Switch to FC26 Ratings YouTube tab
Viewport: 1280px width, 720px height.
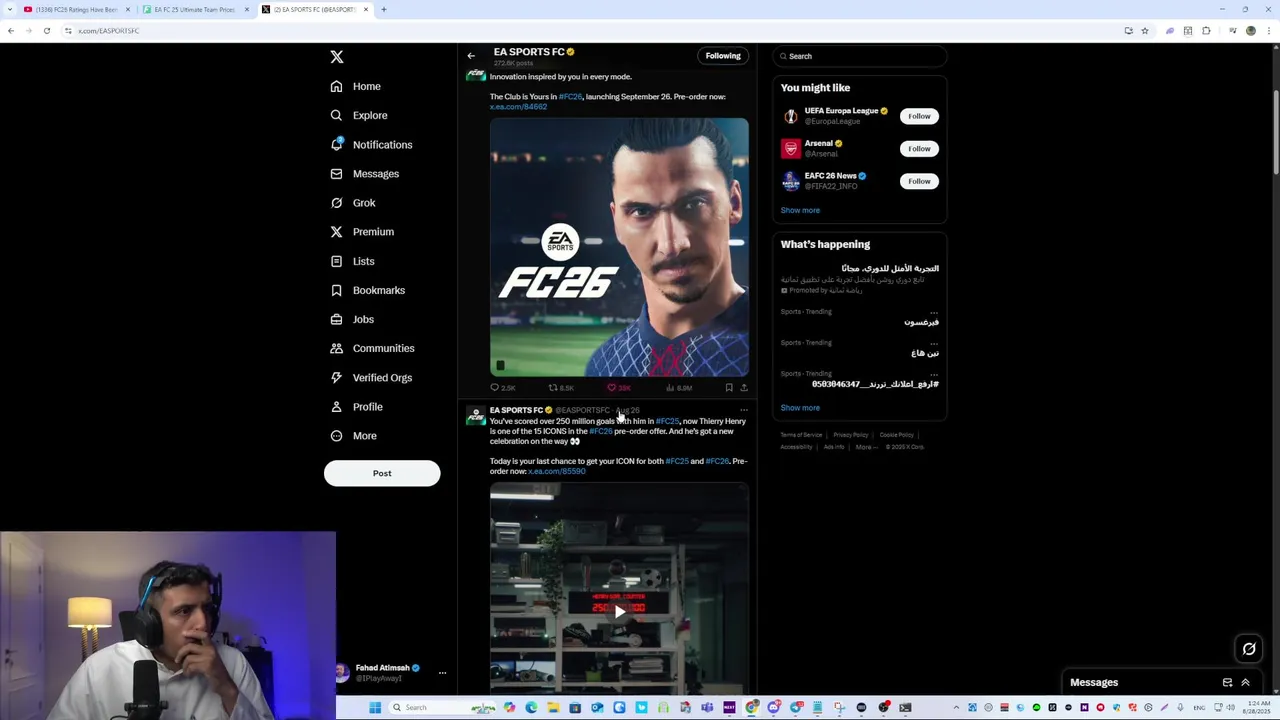click(x=76, y=9)
